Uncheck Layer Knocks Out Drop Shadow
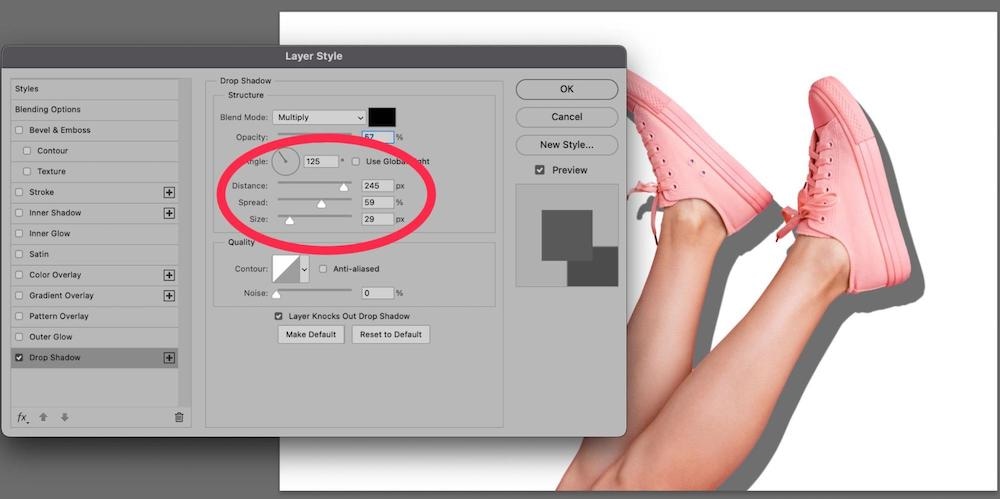The image size is (1000, 499). [279, 316]
